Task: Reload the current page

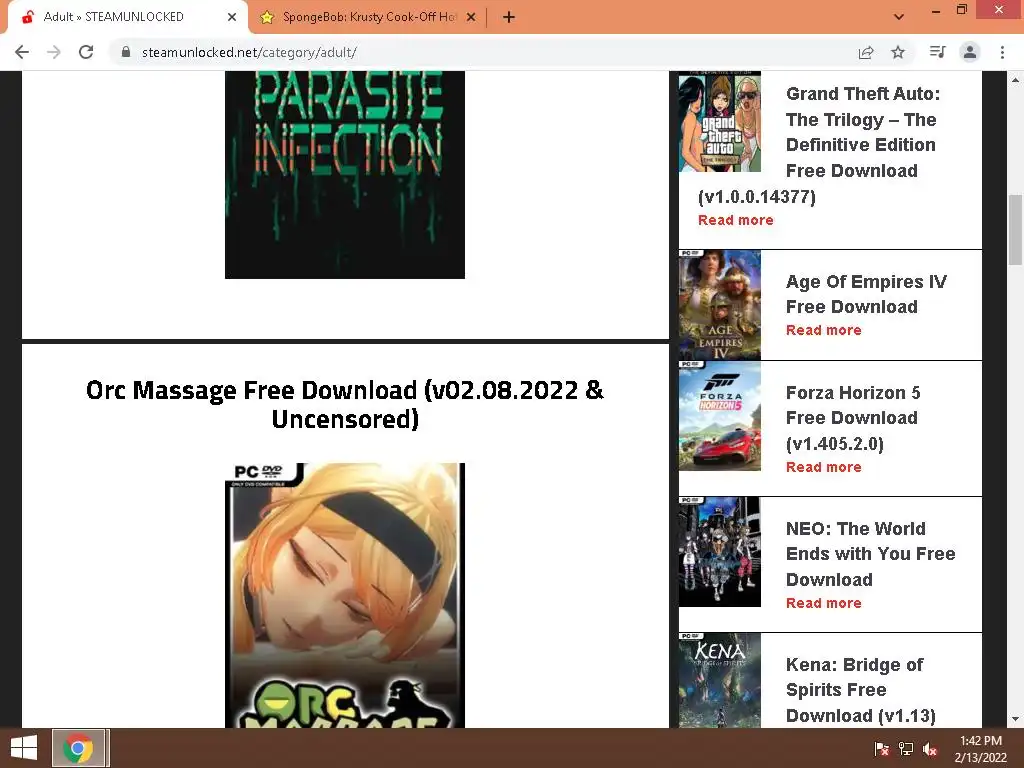Action: tap(86, 52)
